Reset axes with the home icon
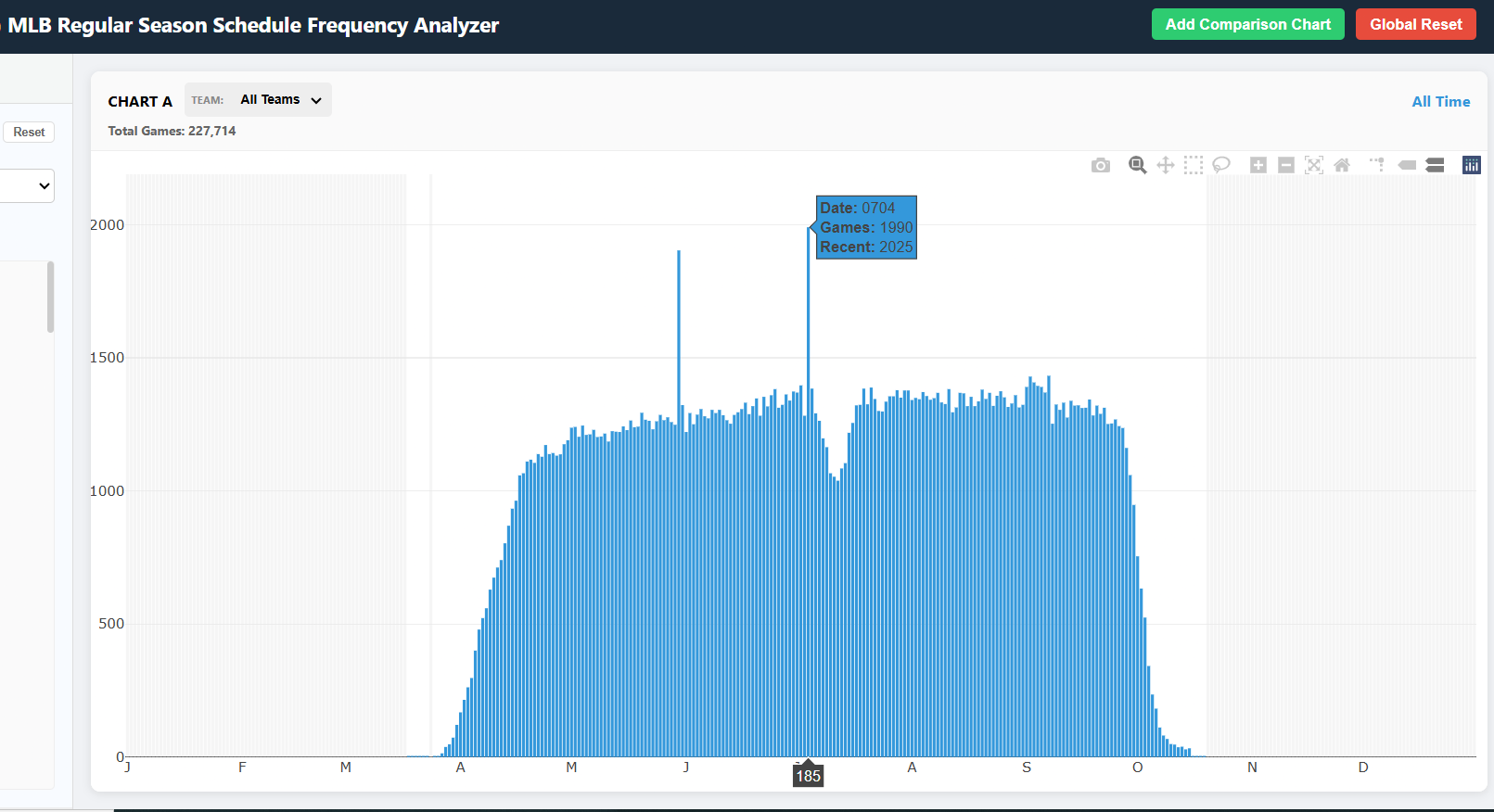The image size is (1494, 812). point(1342,165)
